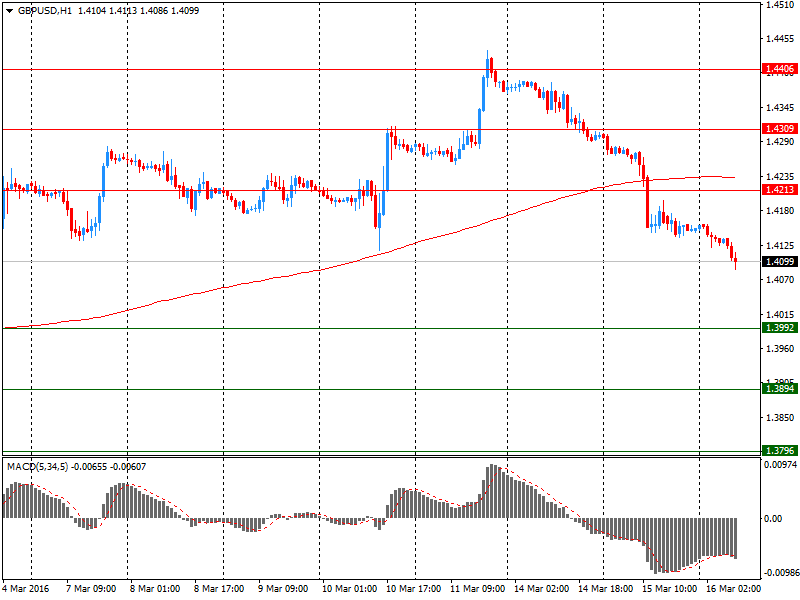This screenshot has height=600, width=800.
Task: Click the 14 Mar 02:00 time axis label
Action: [x=541, y=589]
